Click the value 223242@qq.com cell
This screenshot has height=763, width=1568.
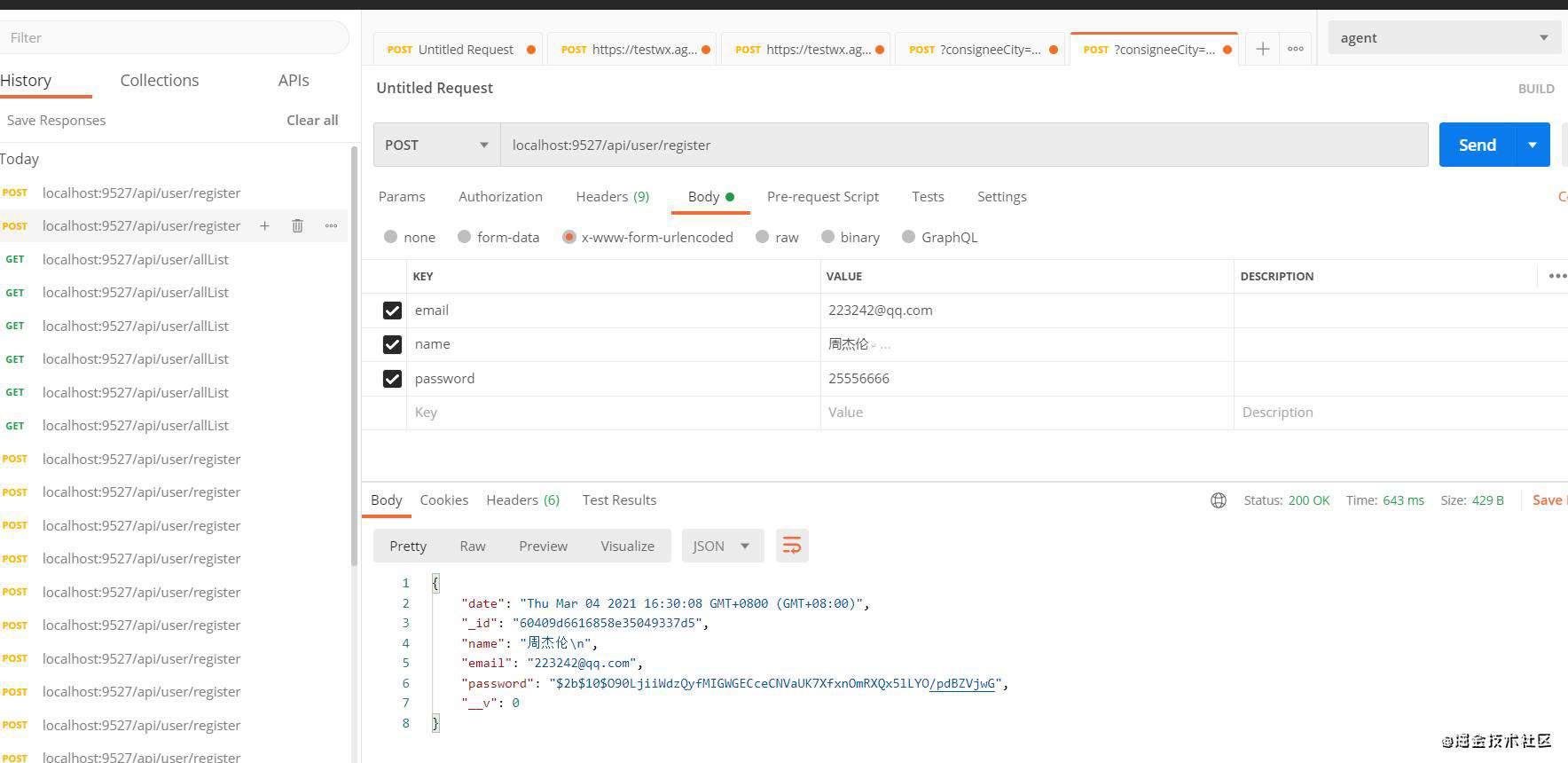click(1027, 311)
